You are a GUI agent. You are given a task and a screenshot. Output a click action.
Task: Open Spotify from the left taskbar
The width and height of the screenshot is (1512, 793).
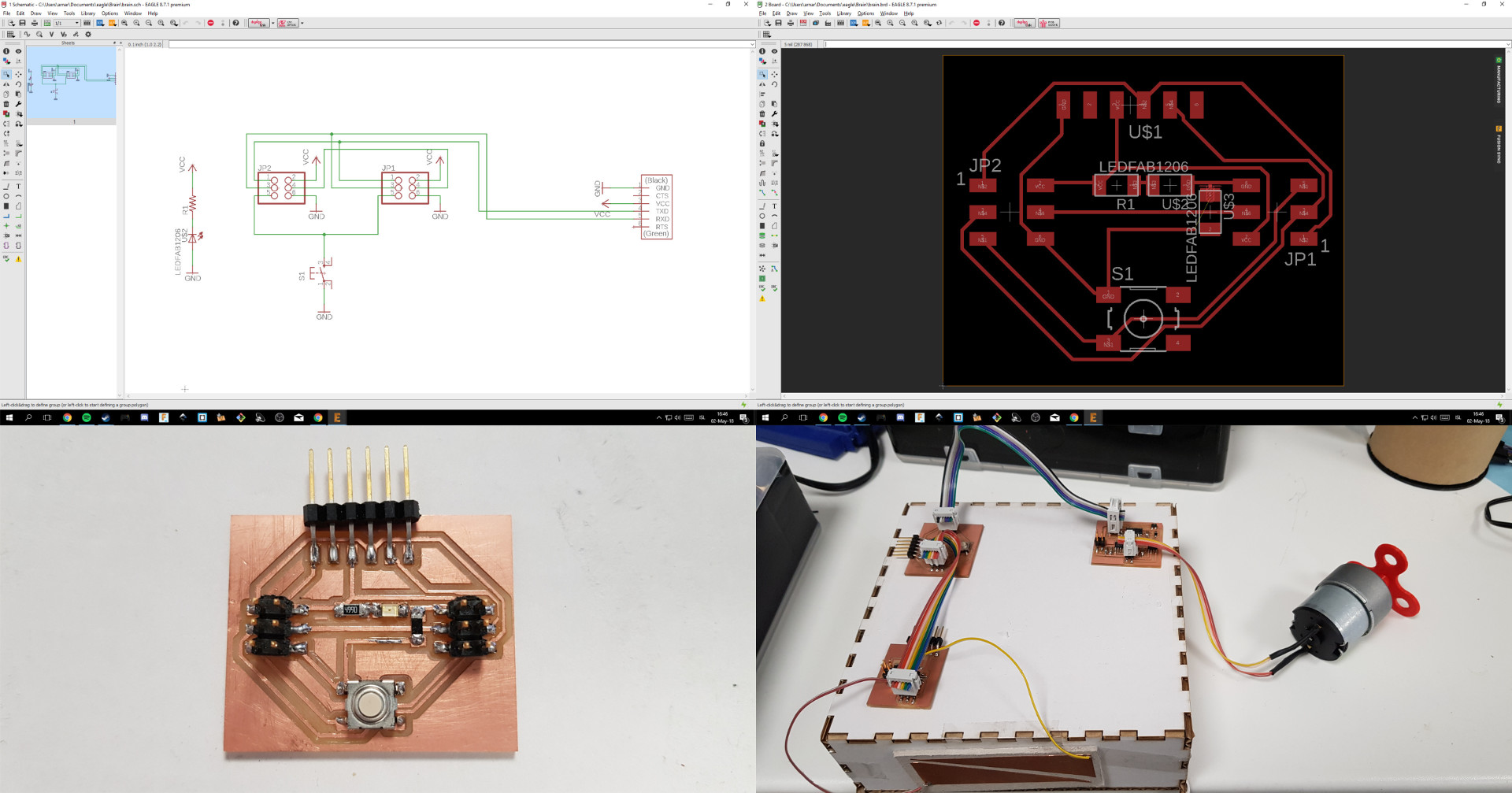pos(87,417)
